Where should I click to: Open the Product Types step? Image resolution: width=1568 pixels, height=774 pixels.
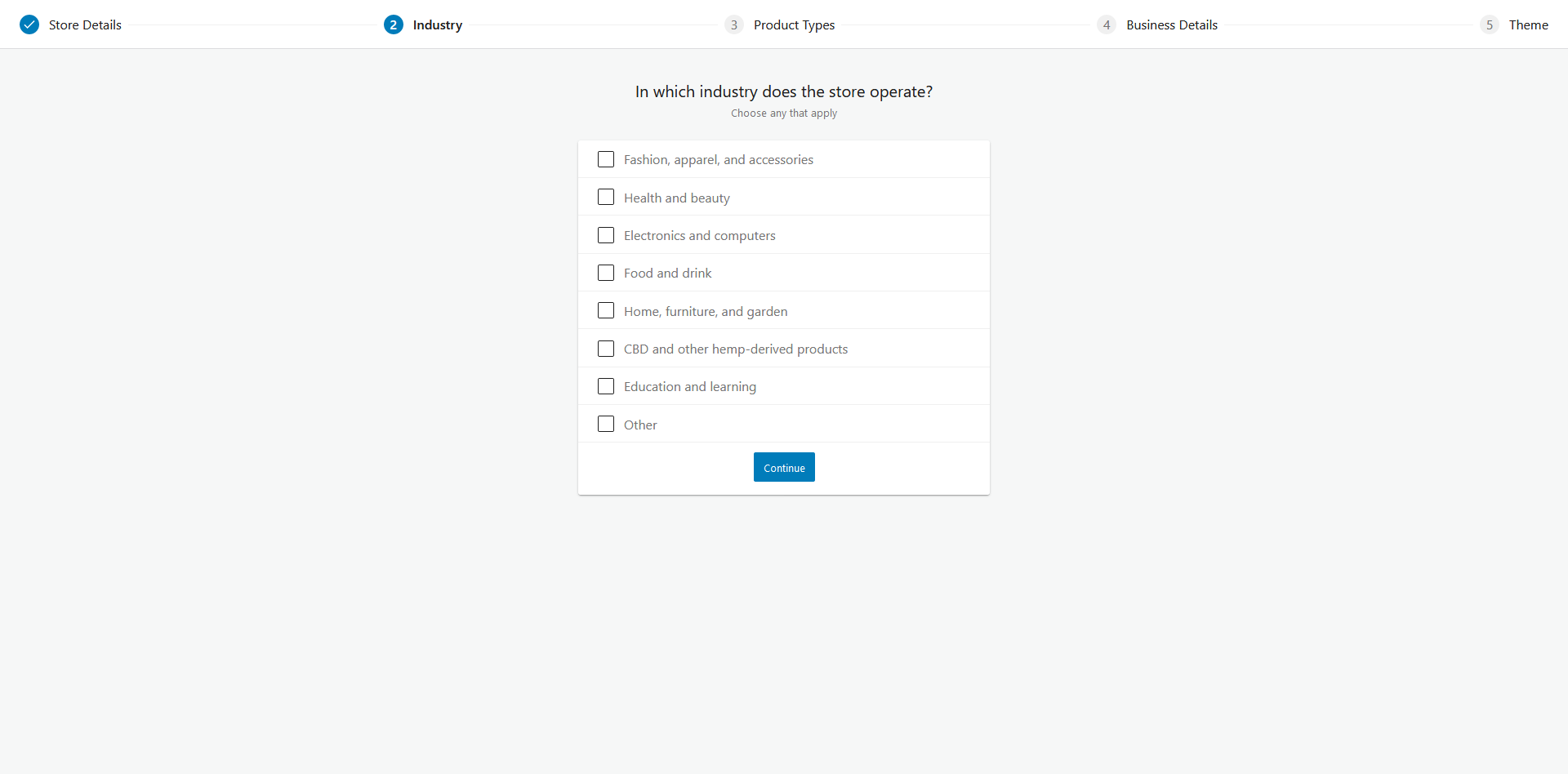pyautogui.click(x=794, y=24)
